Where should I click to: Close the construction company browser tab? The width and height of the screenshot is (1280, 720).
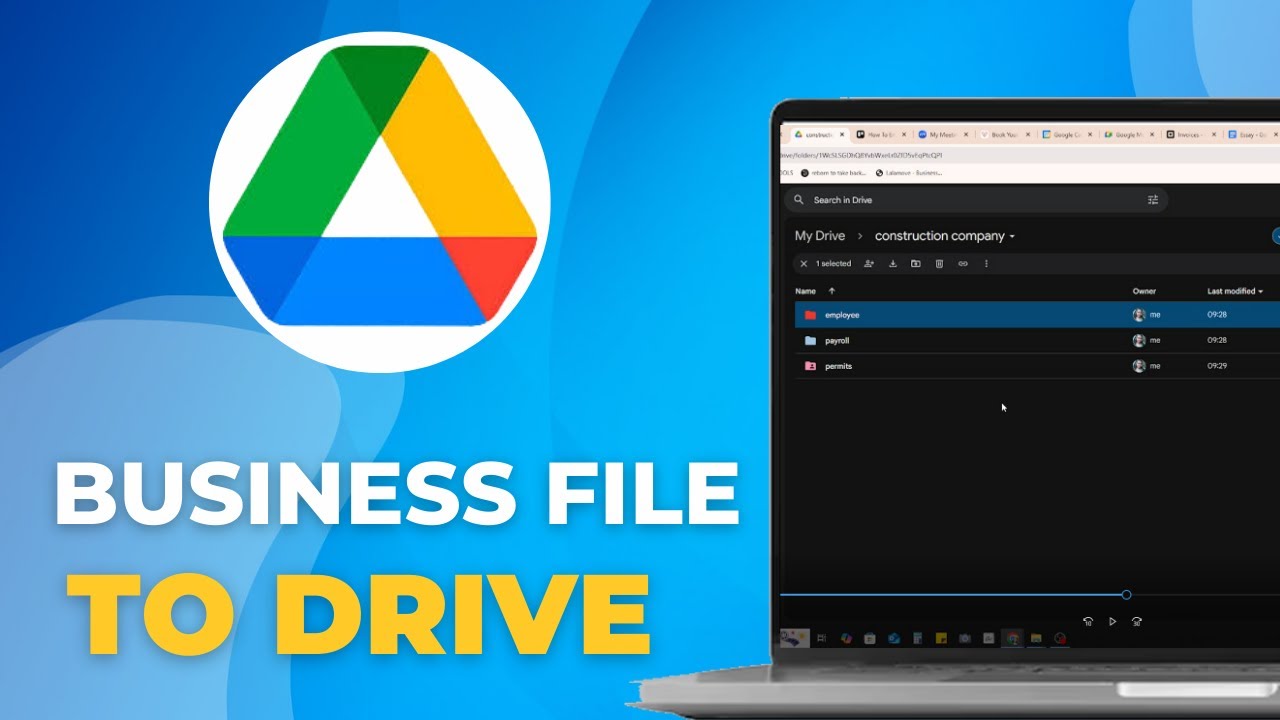tap(842, 134)
